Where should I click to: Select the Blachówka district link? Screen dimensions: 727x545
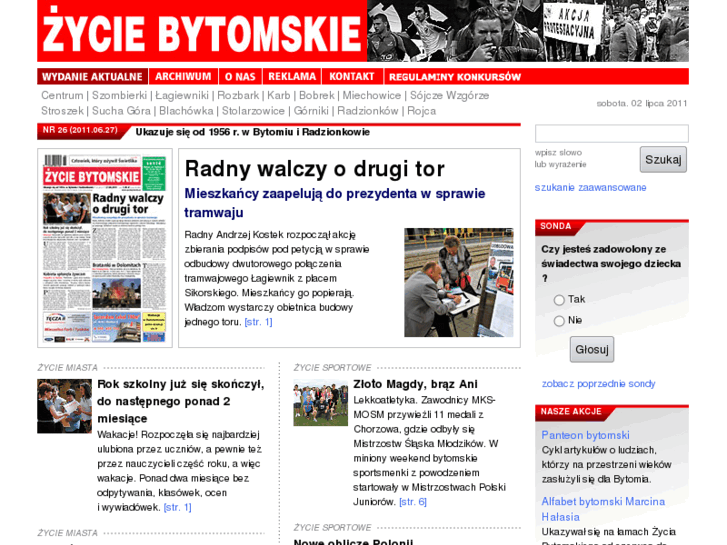click(186, 111)
